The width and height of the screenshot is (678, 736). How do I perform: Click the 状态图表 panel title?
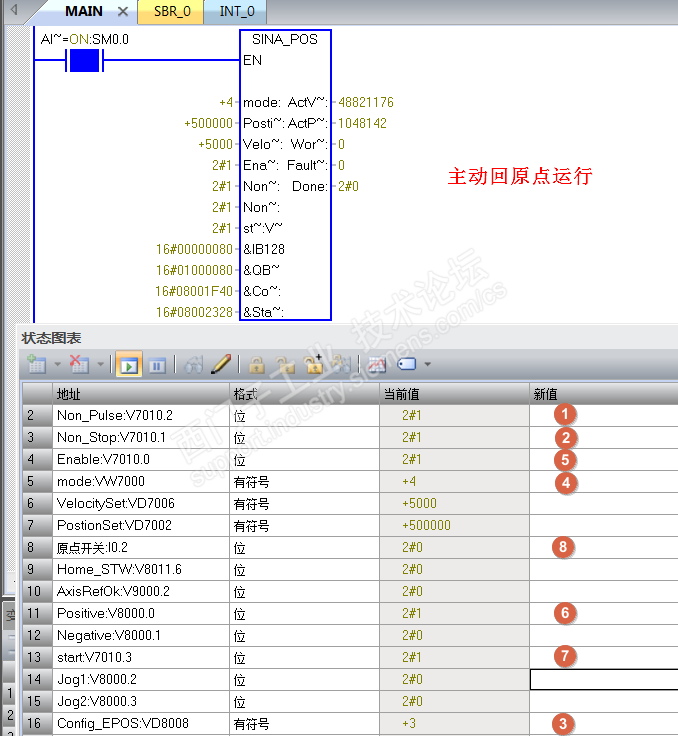click(x=51, y=338)
